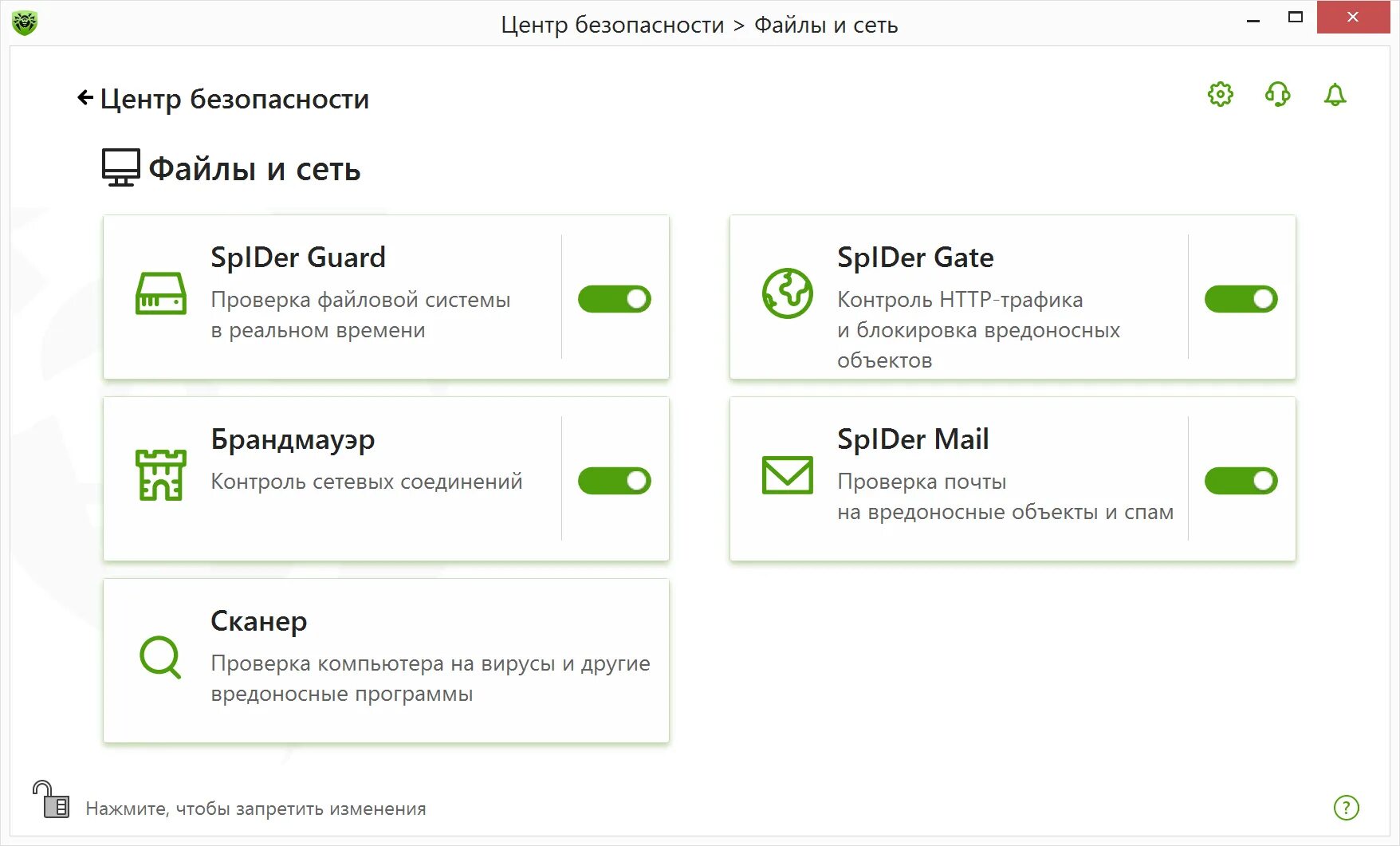
Task: Maximize the security center window
Action: coord(1296,18)
